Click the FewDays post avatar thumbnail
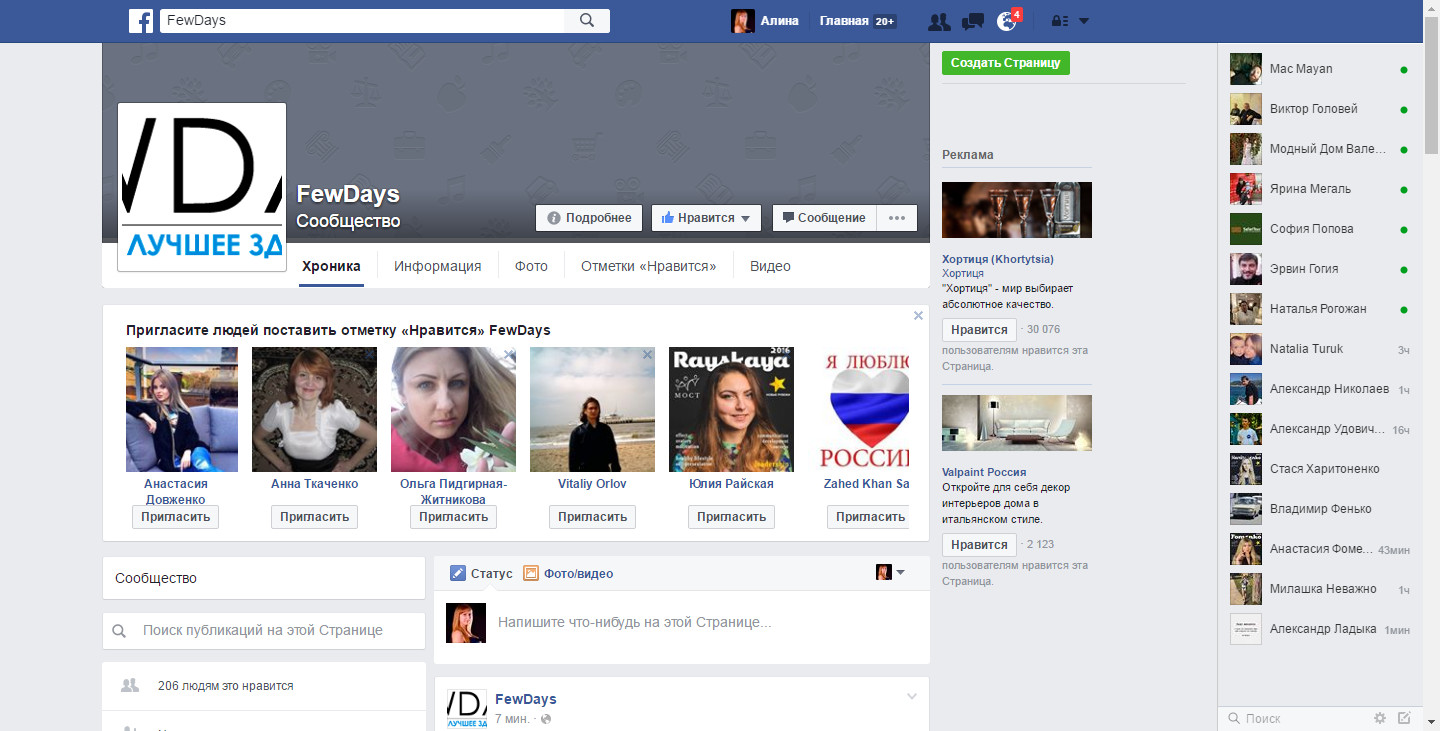1440x731 pixels. [466, 710]
